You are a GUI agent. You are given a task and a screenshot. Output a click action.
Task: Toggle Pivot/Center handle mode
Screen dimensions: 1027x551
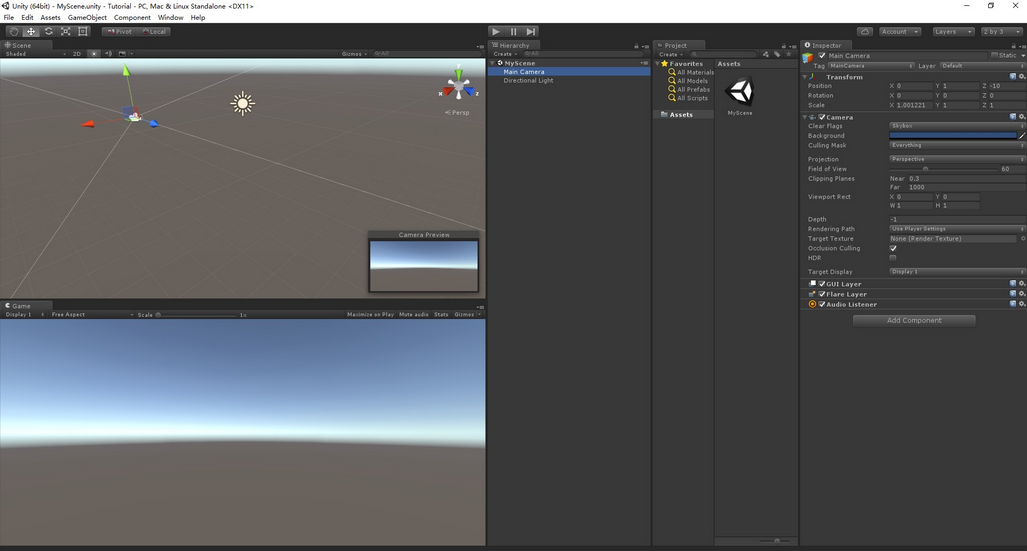[119, 31]
